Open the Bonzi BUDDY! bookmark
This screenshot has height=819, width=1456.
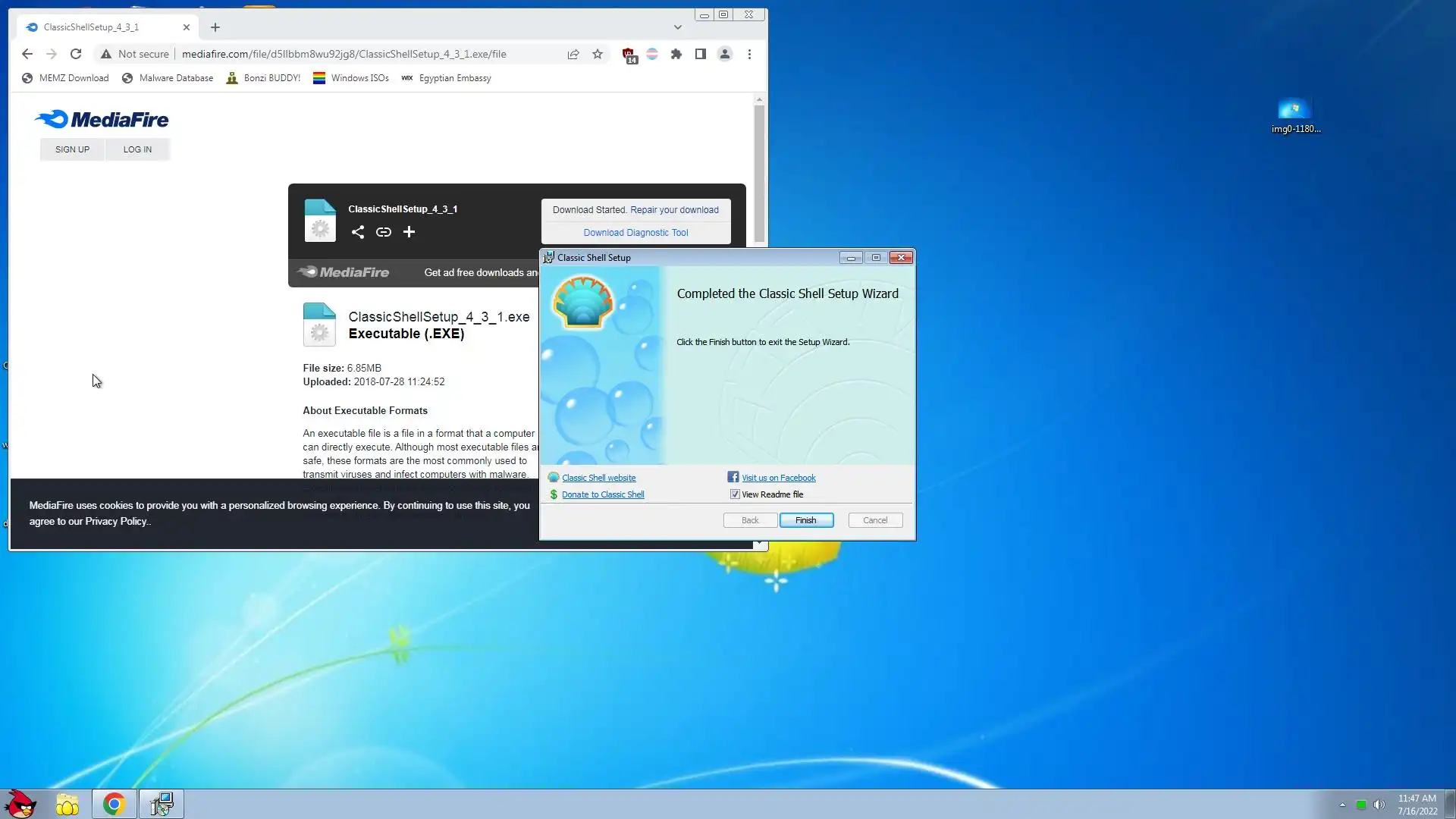tap(264, 78)
